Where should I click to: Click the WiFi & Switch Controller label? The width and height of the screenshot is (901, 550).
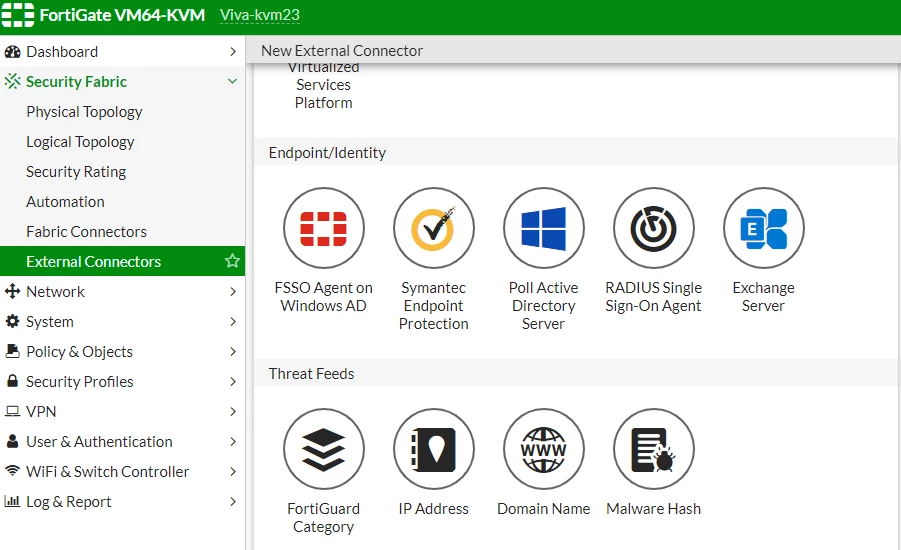tap(107, 471)
